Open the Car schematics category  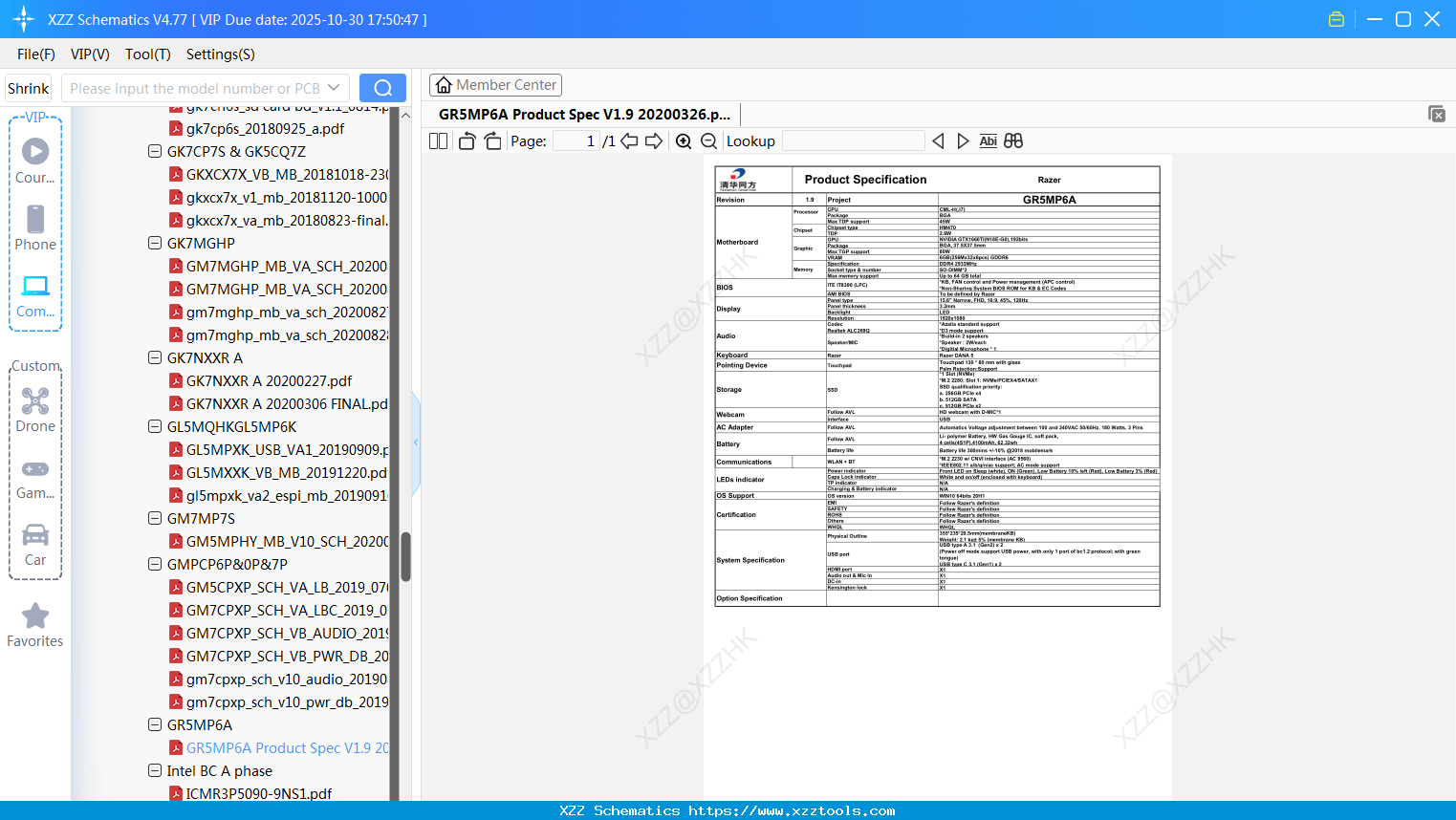(x=35, y=544)
